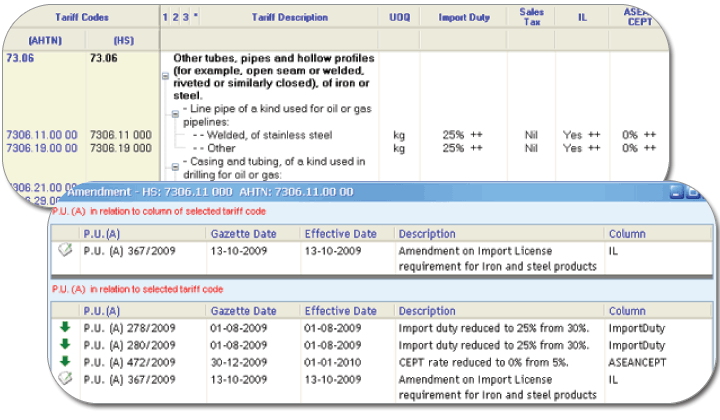Click IL 'Yes ++' in the Other row
Viewport: 720px width, 420px height.
pyautogui.click(x=581, y=148)
